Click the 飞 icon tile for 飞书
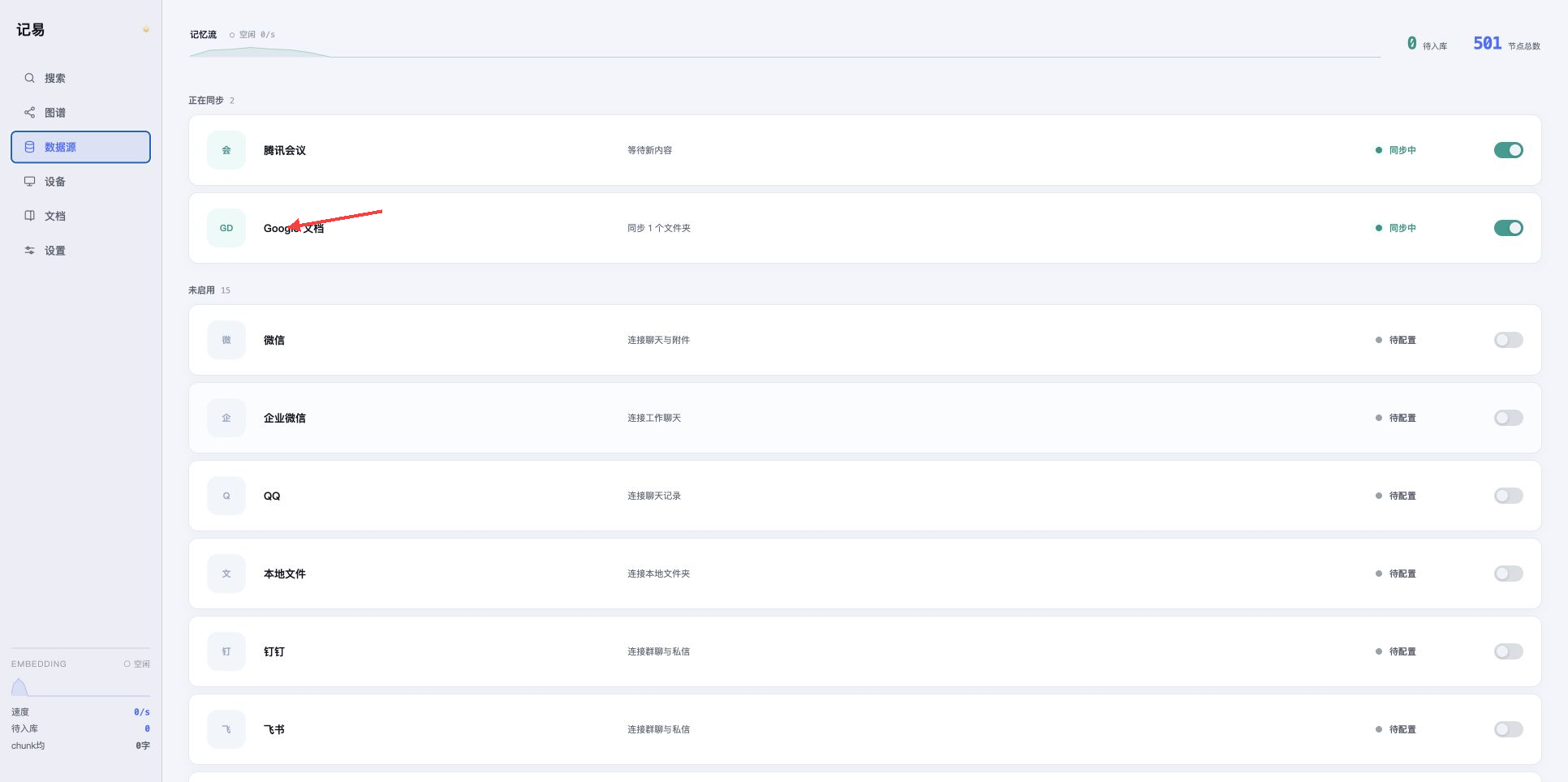 pyautogui.click(x=226, y=729)
